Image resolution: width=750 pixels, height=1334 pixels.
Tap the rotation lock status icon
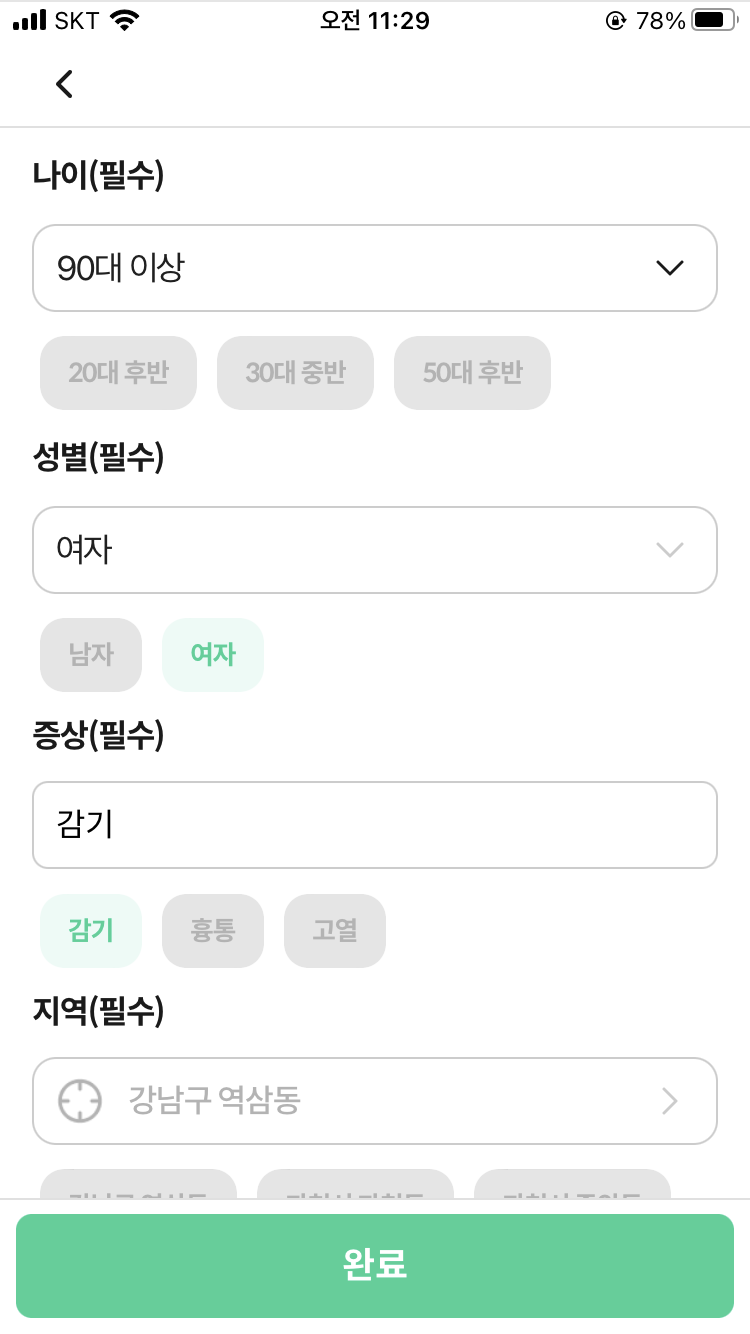615,20
